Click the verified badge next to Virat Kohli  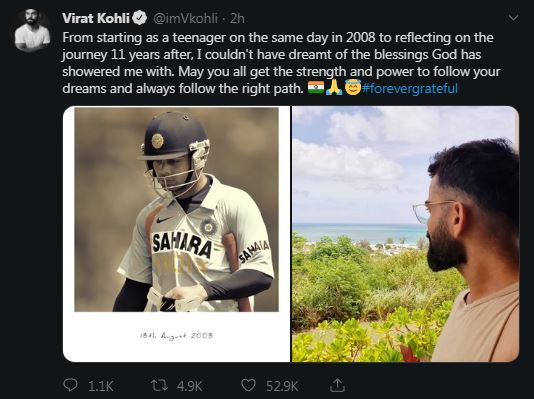[140, 18]
